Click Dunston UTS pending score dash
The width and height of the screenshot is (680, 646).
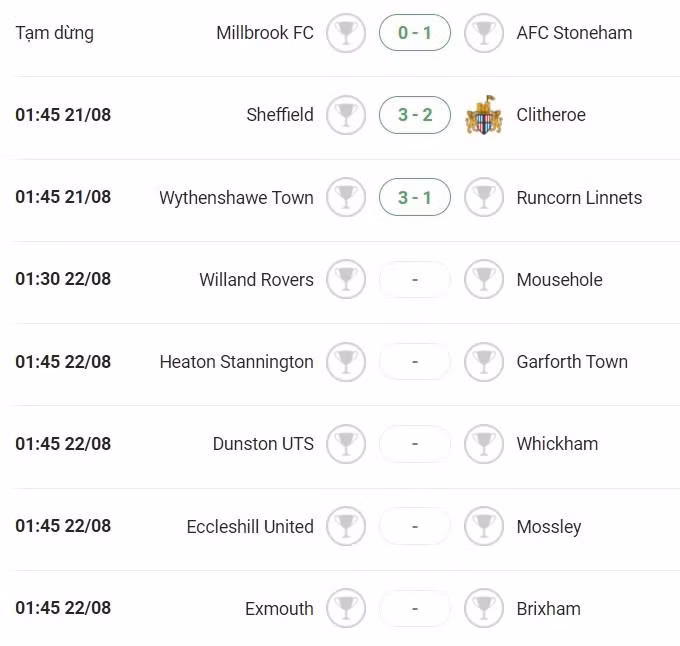tap(415, 444)
